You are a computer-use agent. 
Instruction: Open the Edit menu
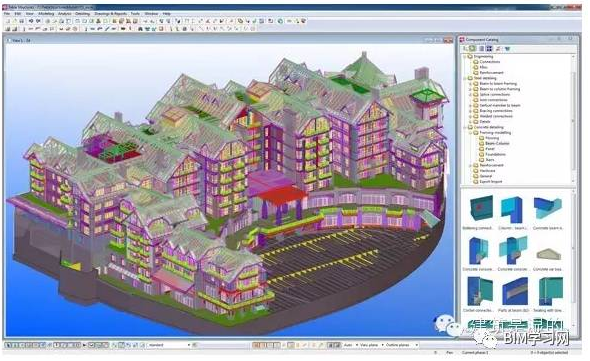(x=18, y=14)
